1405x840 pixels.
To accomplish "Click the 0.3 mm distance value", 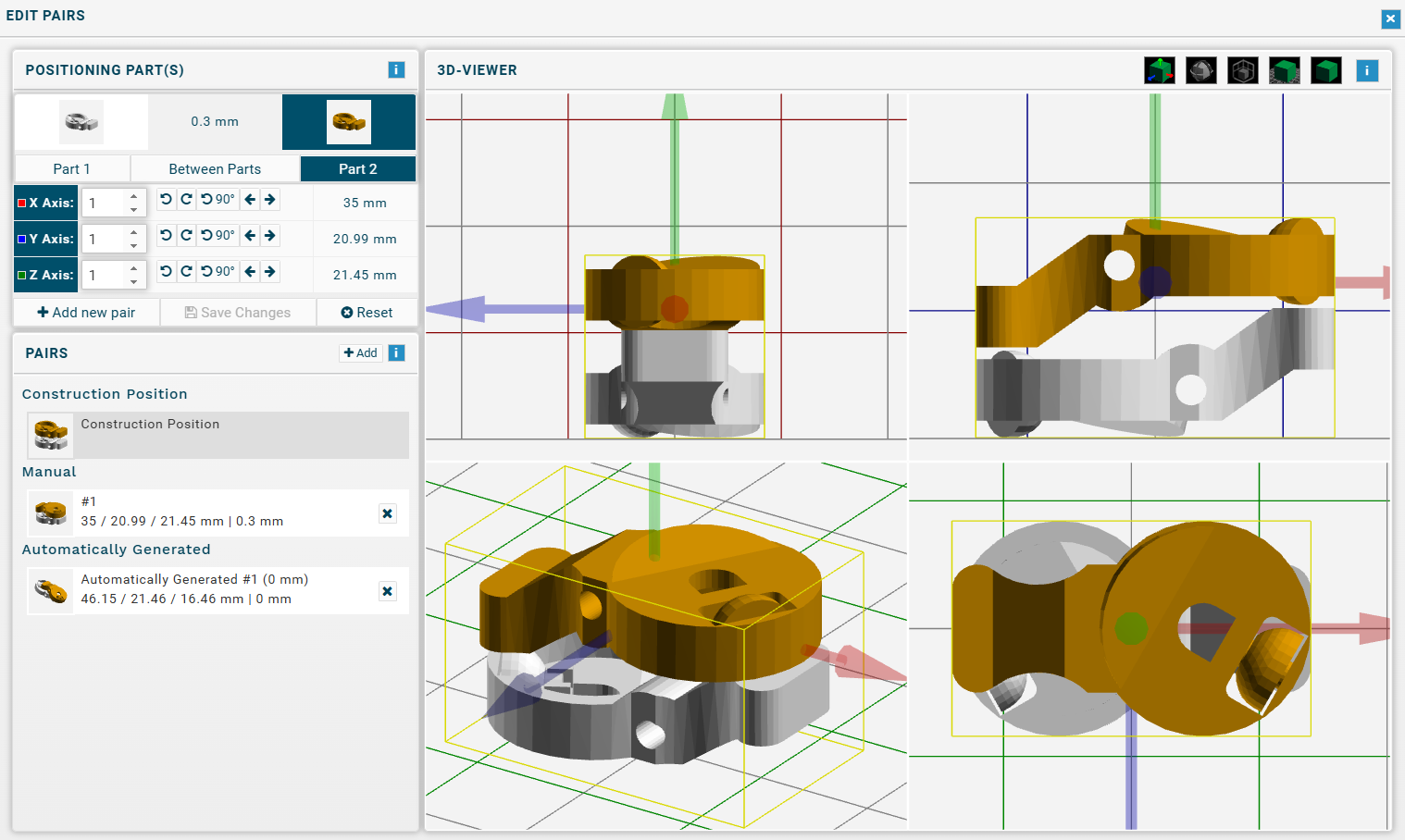I will [215, 121].
